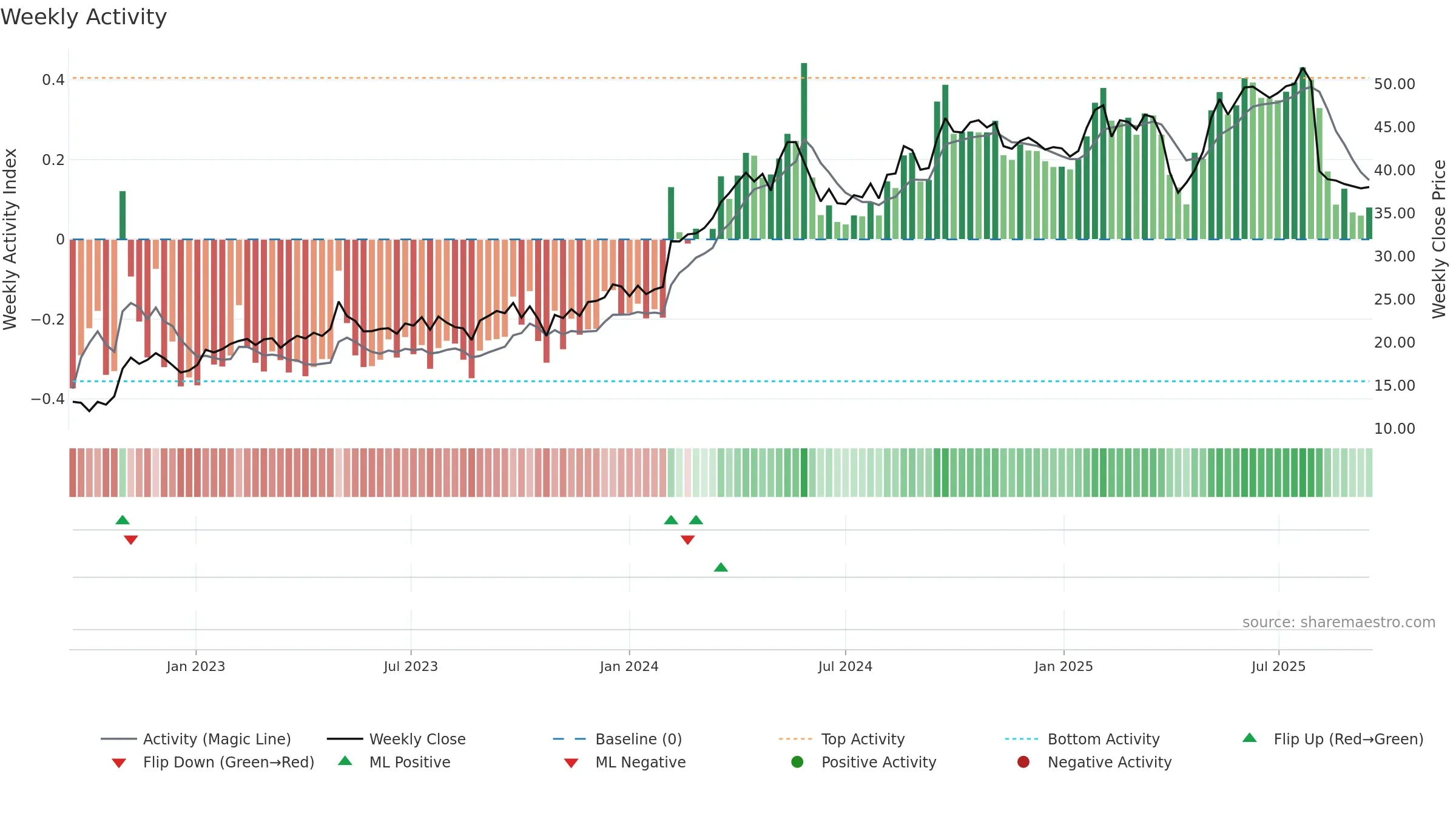
Task: Click the Weekly Activity Index axis title
Action: pyautogui.click(x=10, y=239)
